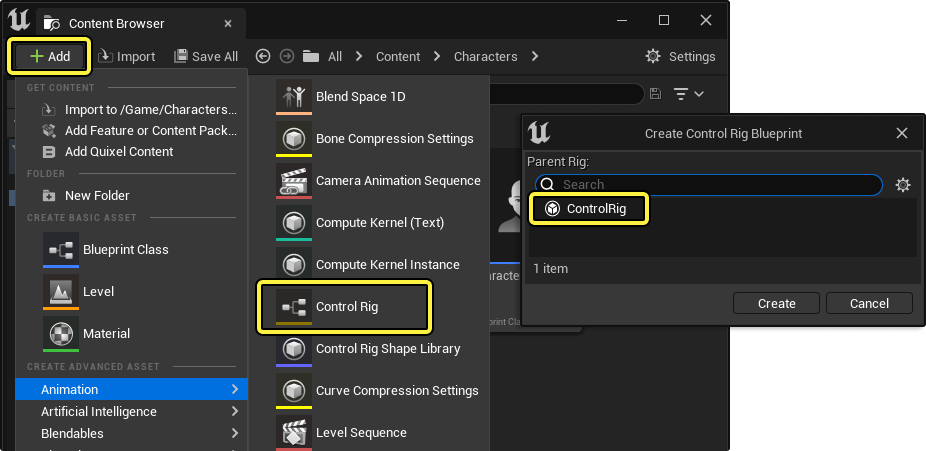This screenshot has width=926, height=451.
Task: Click the Compute Kernel Instance icon
Action: point(294,264)
